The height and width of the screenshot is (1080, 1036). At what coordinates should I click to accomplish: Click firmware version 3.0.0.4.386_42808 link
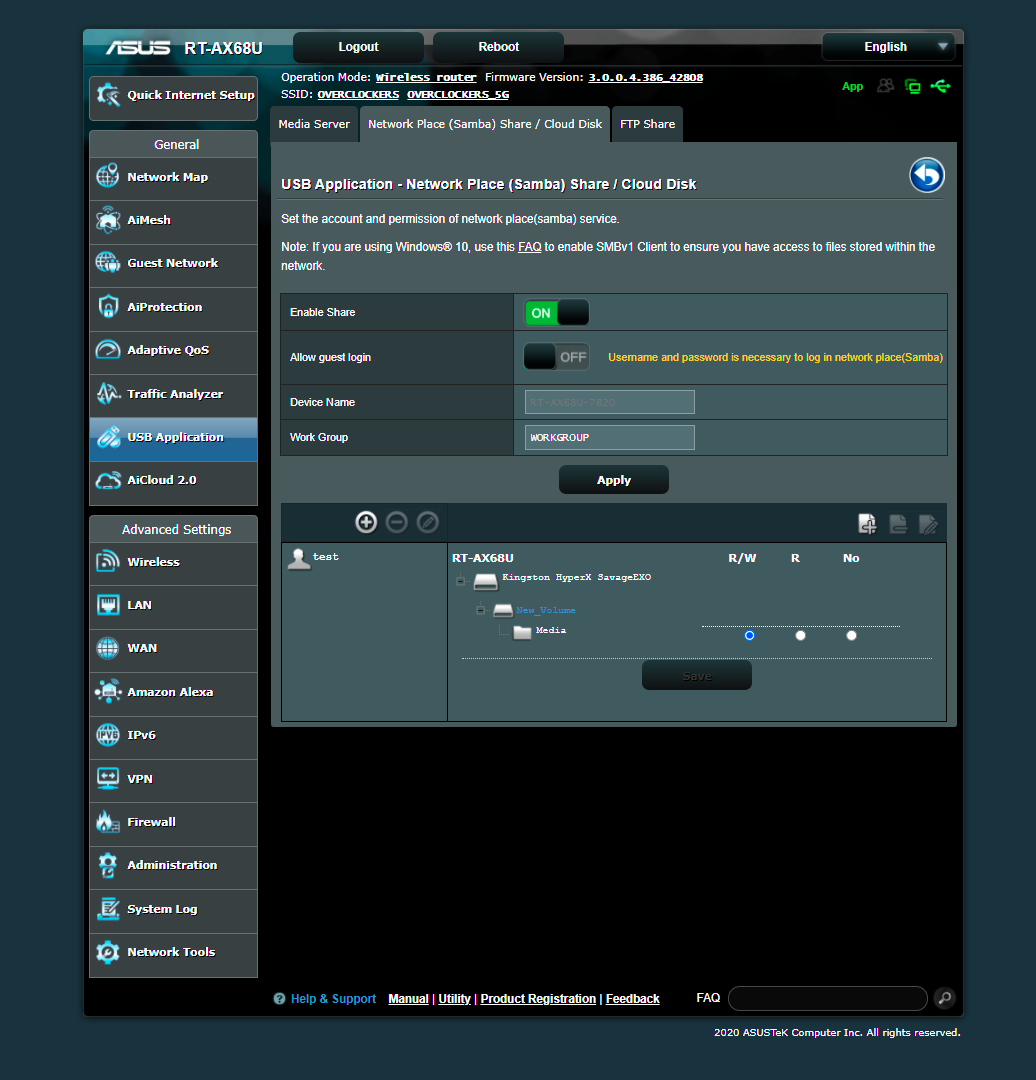[645, 77]
